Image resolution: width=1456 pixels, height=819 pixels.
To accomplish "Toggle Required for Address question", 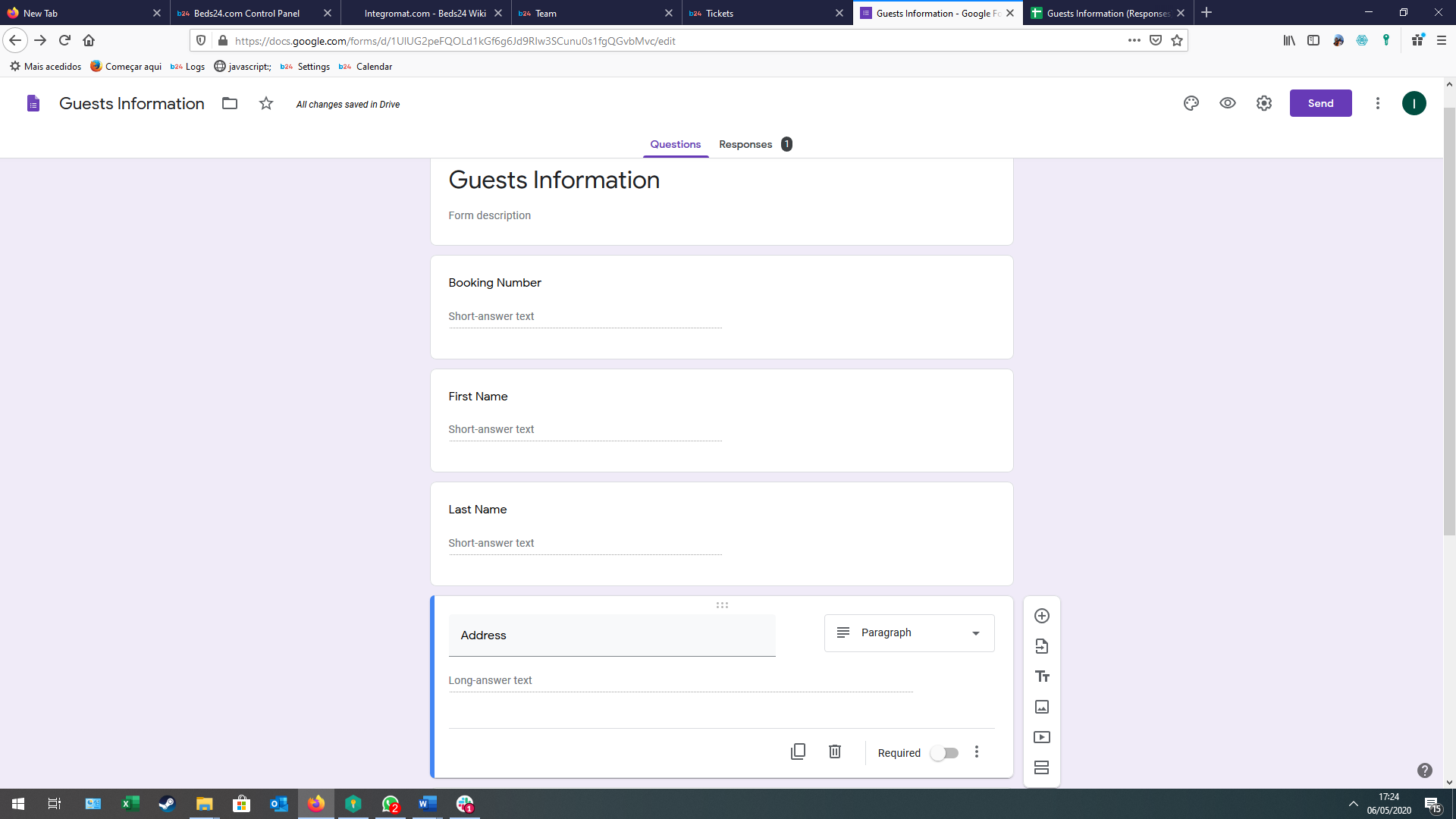I will pyautogui.click(x=945, y=753).
